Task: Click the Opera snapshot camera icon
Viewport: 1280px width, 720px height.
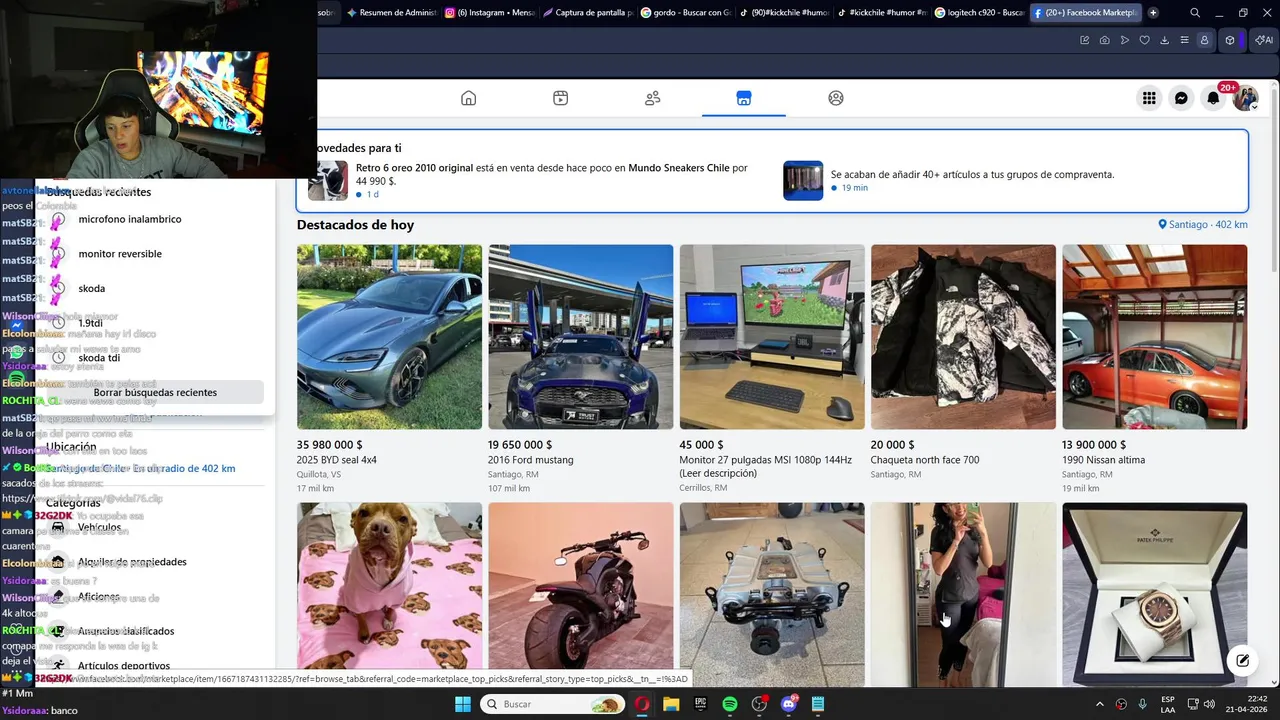Action: 1104,40
